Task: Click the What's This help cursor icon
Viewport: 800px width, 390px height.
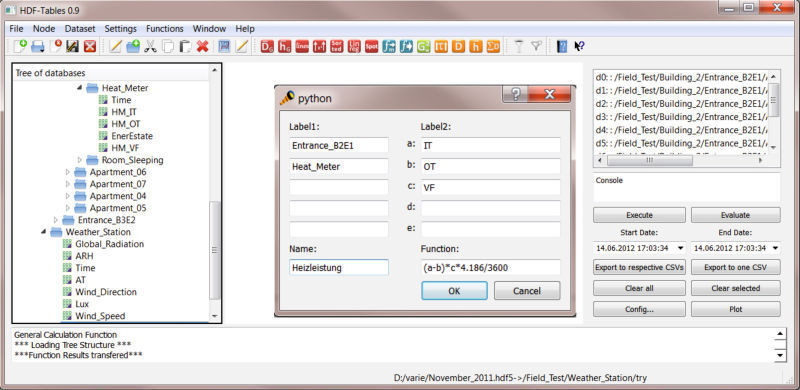Action: coord(579,46)
